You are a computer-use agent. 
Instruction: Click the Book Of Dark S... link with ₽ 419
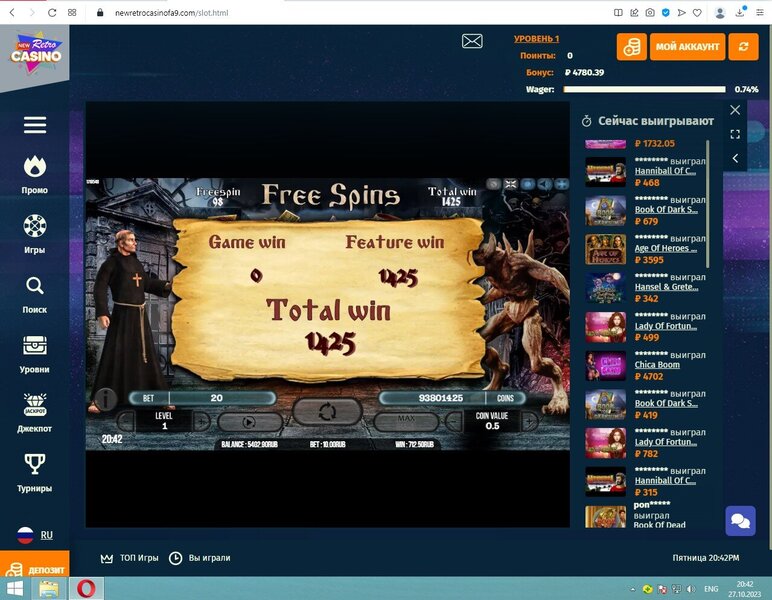tap(666, 404)
